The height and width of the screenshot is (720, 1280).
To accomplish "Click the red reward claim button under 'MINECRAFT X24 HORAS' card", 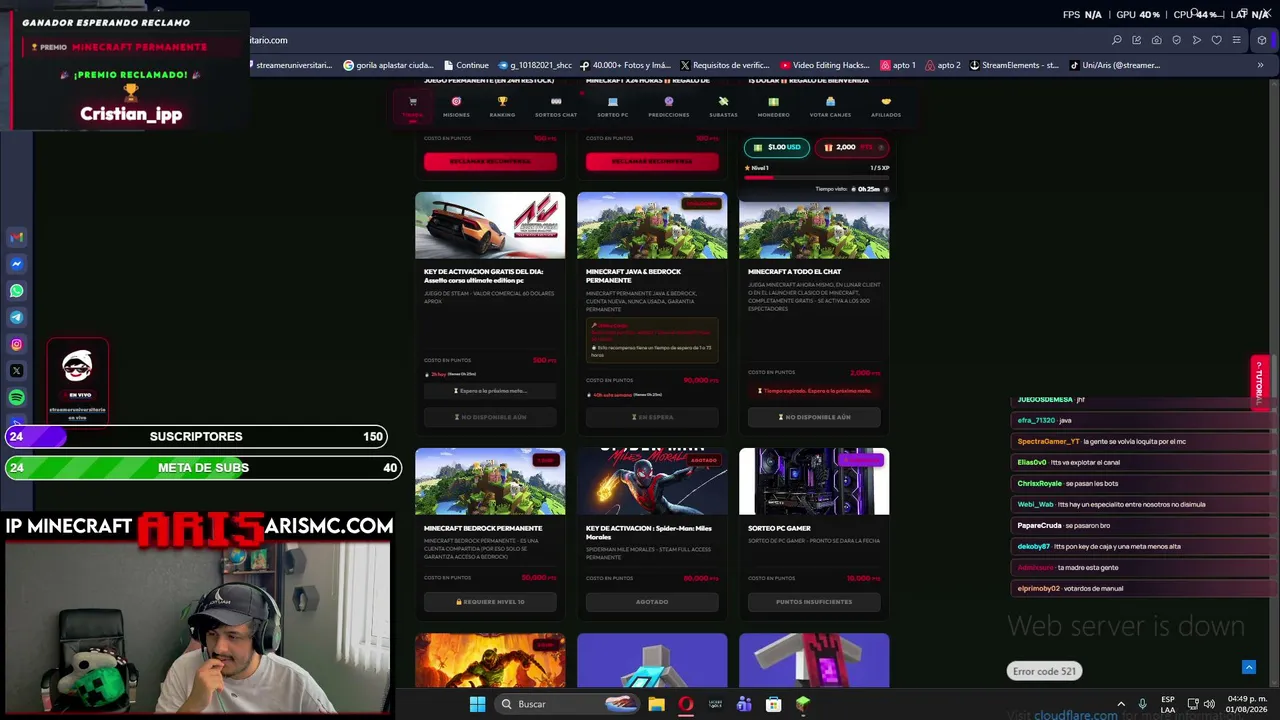I will 652,161.
